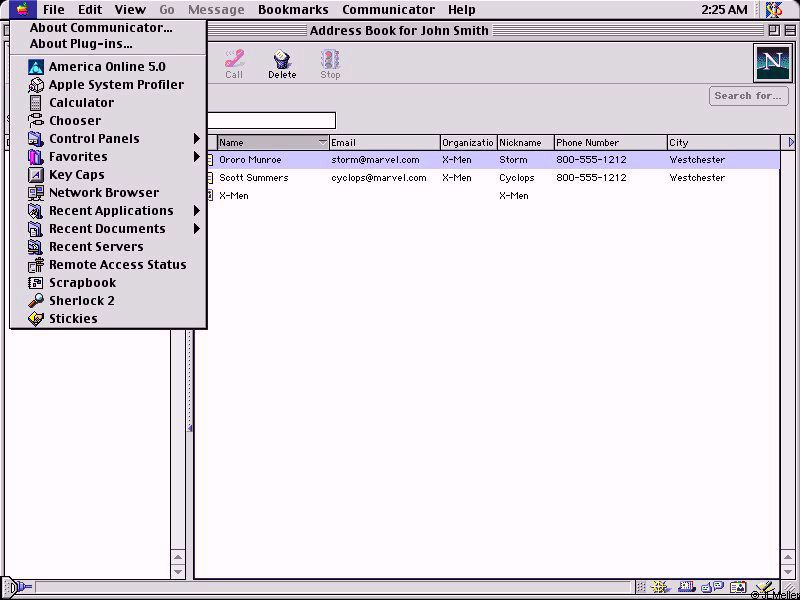Open the Bookmarks menu

[x=293, y=10]
